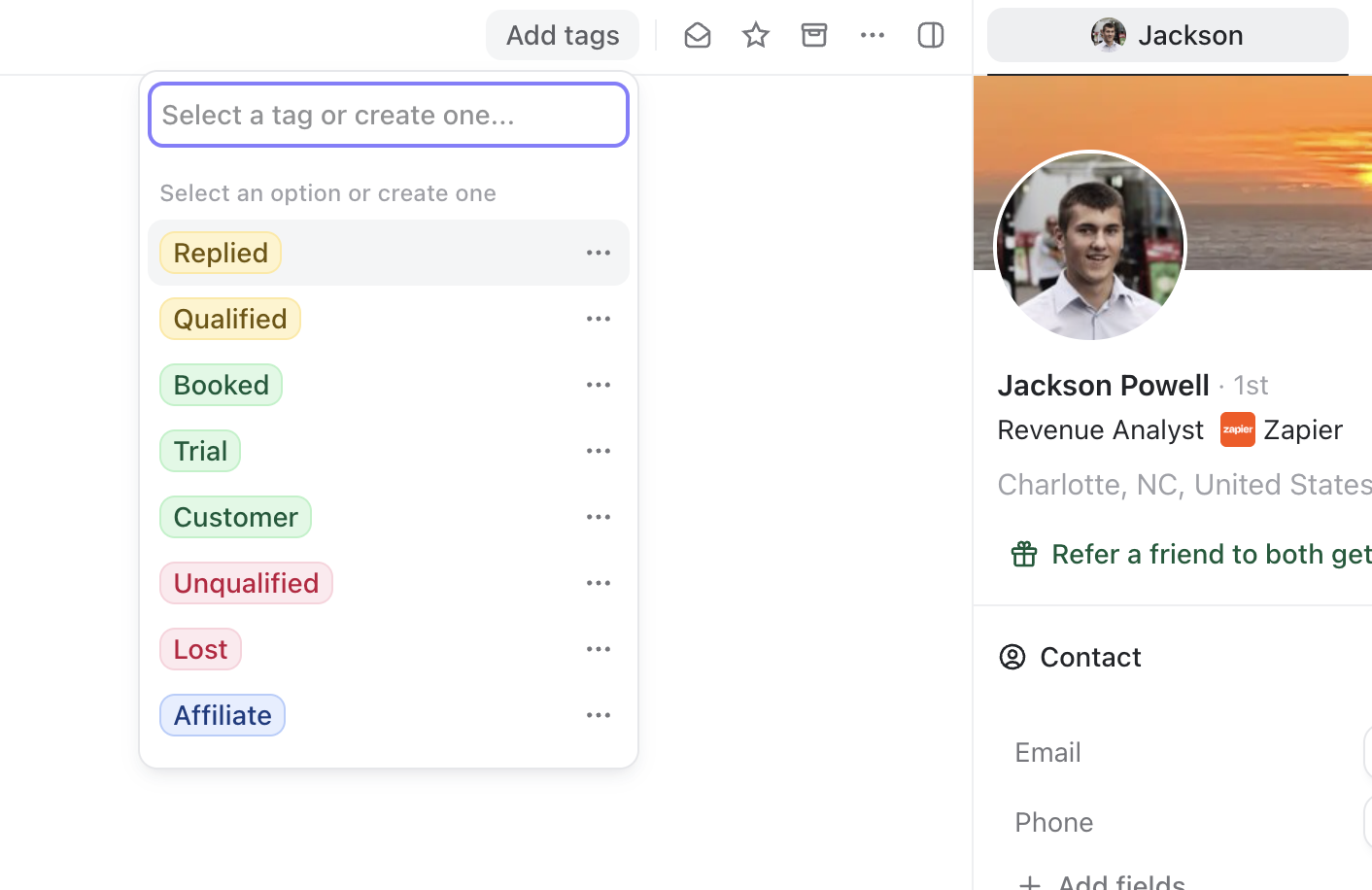This screenshot has width=1372, height=890.
Task: Star this conversation
Action: click(756, 35)
